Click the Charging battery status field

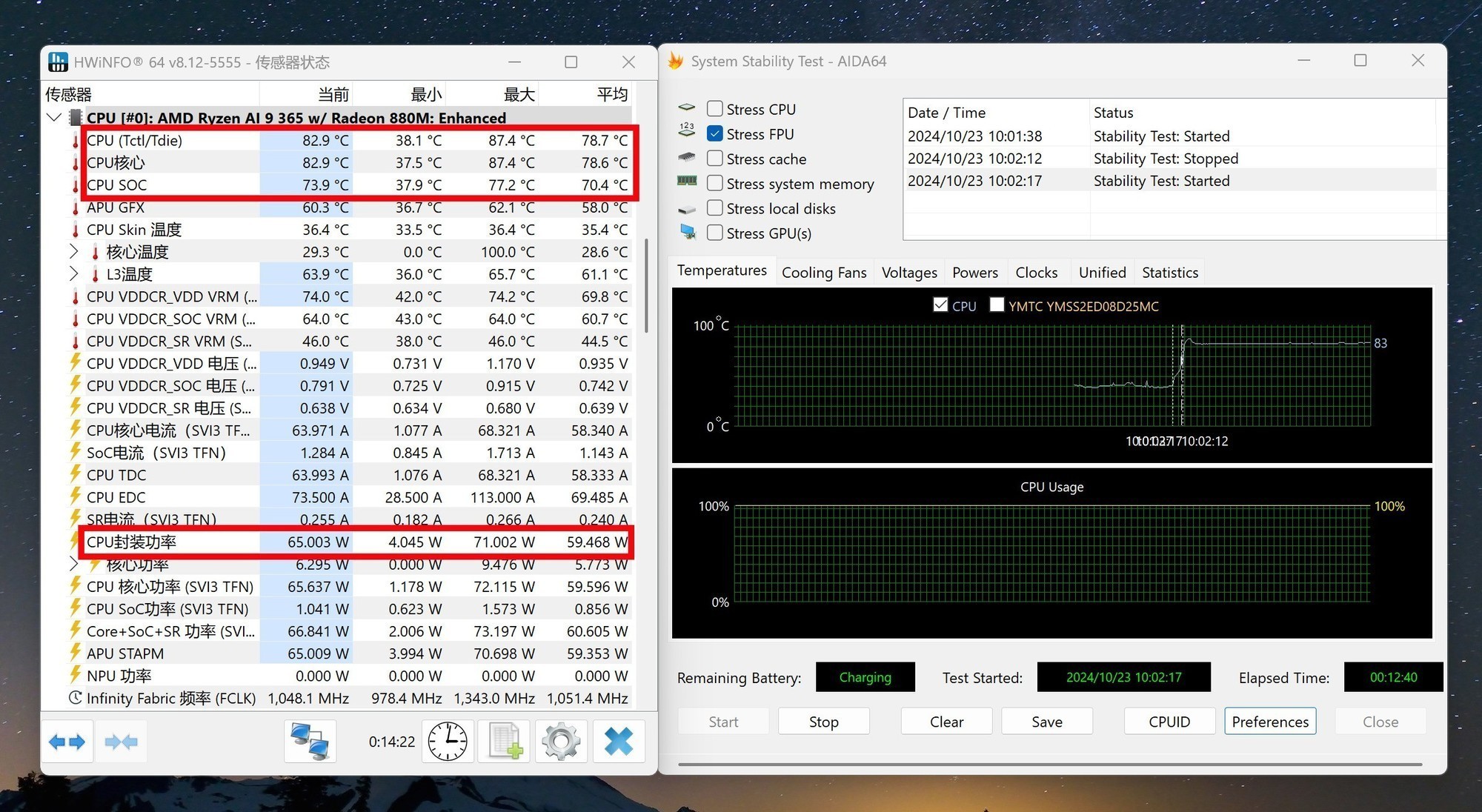pyautogui.click(x=865, y=676)
